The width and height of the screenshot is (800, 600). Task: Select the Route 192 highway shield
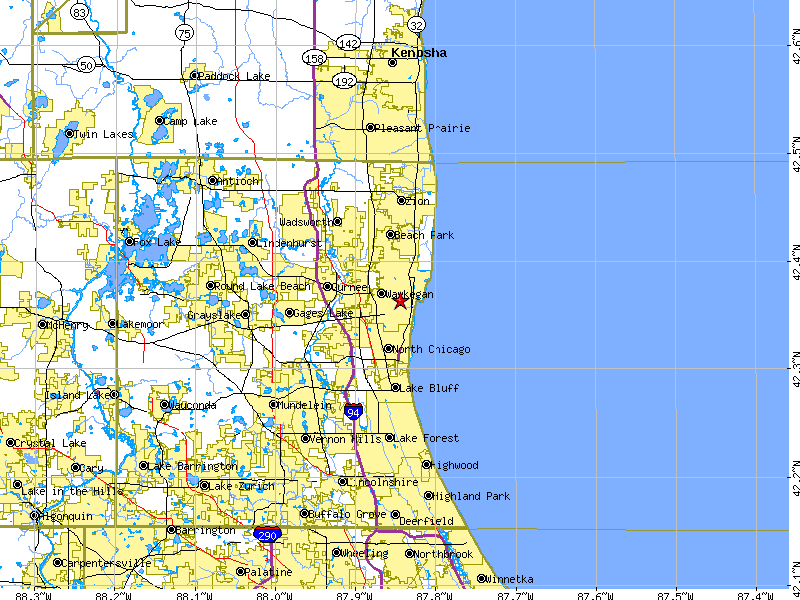[x=345, y=79]
